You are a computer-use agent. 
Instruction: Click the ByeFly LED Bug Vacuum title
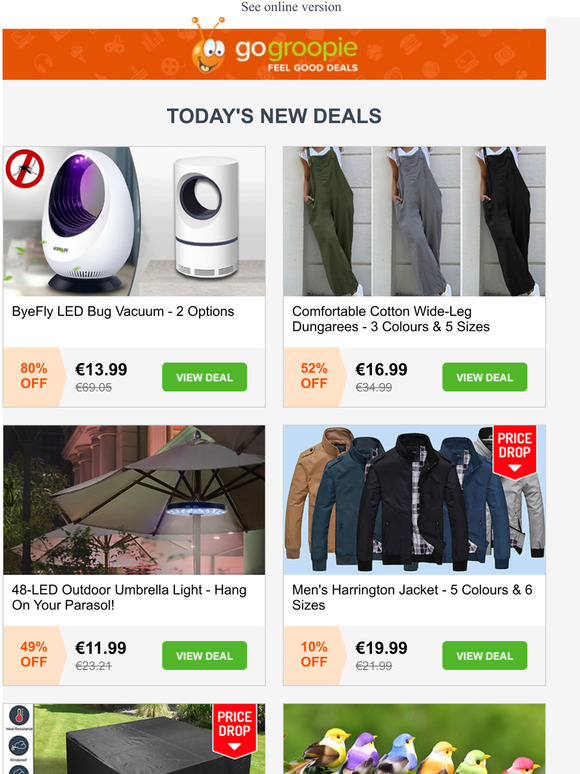(x=123, y=311)
